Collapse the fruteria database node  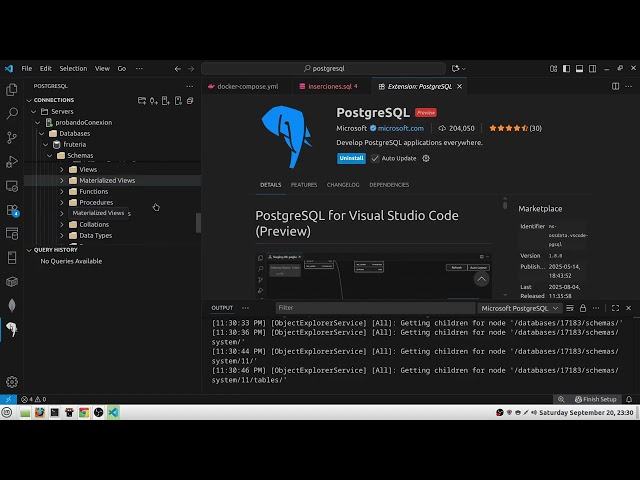coord(46,144)
